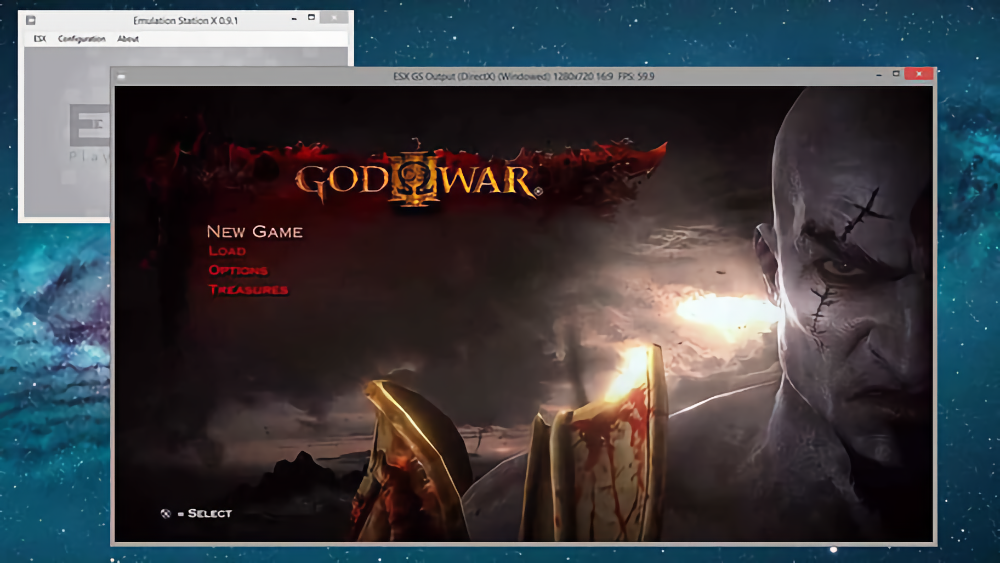
Task: Close the Emulation Station X window
Action: tap(334, 18)
